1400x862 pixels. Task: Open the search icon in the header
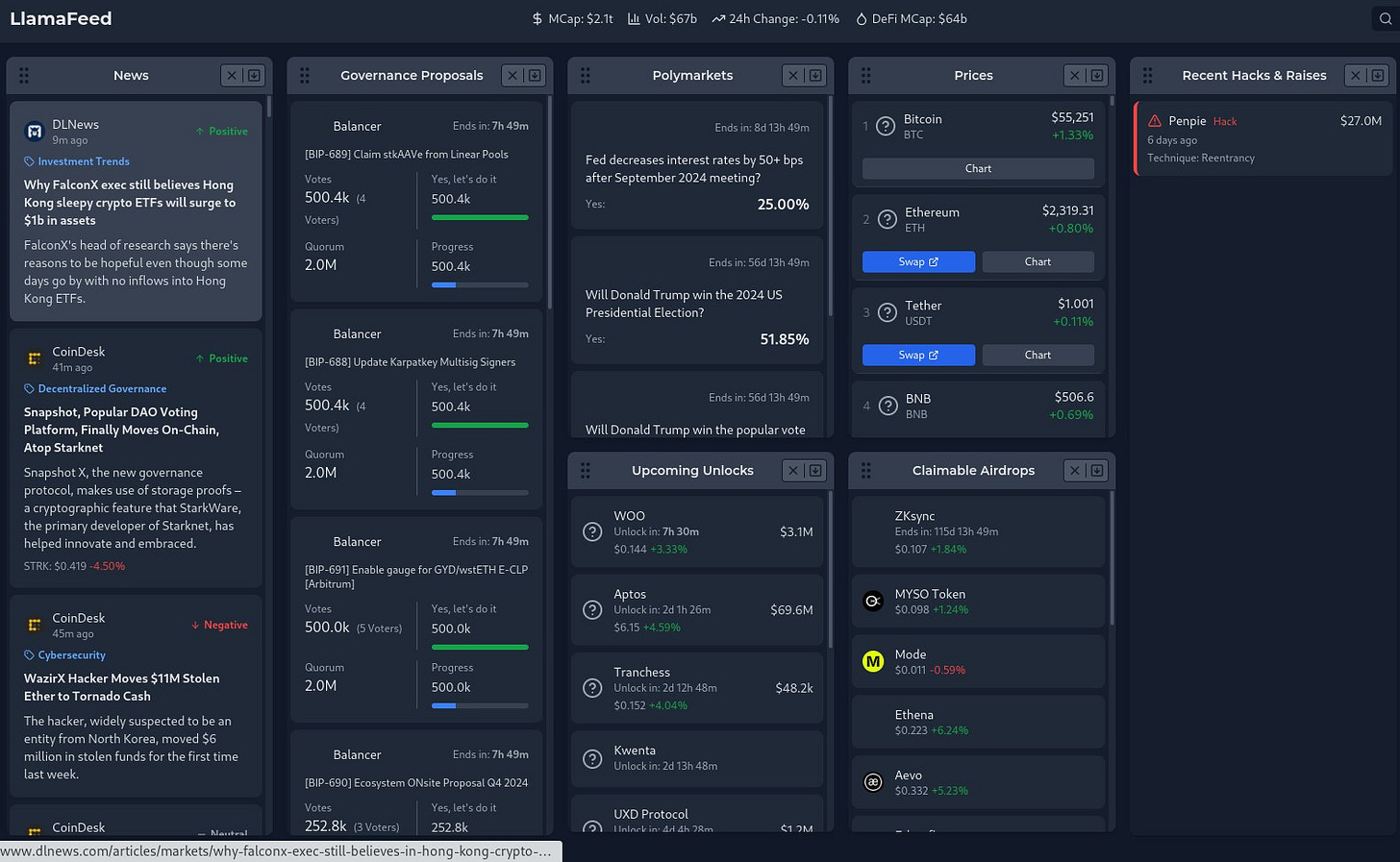pyautogui.click(x=1386, y=18)
